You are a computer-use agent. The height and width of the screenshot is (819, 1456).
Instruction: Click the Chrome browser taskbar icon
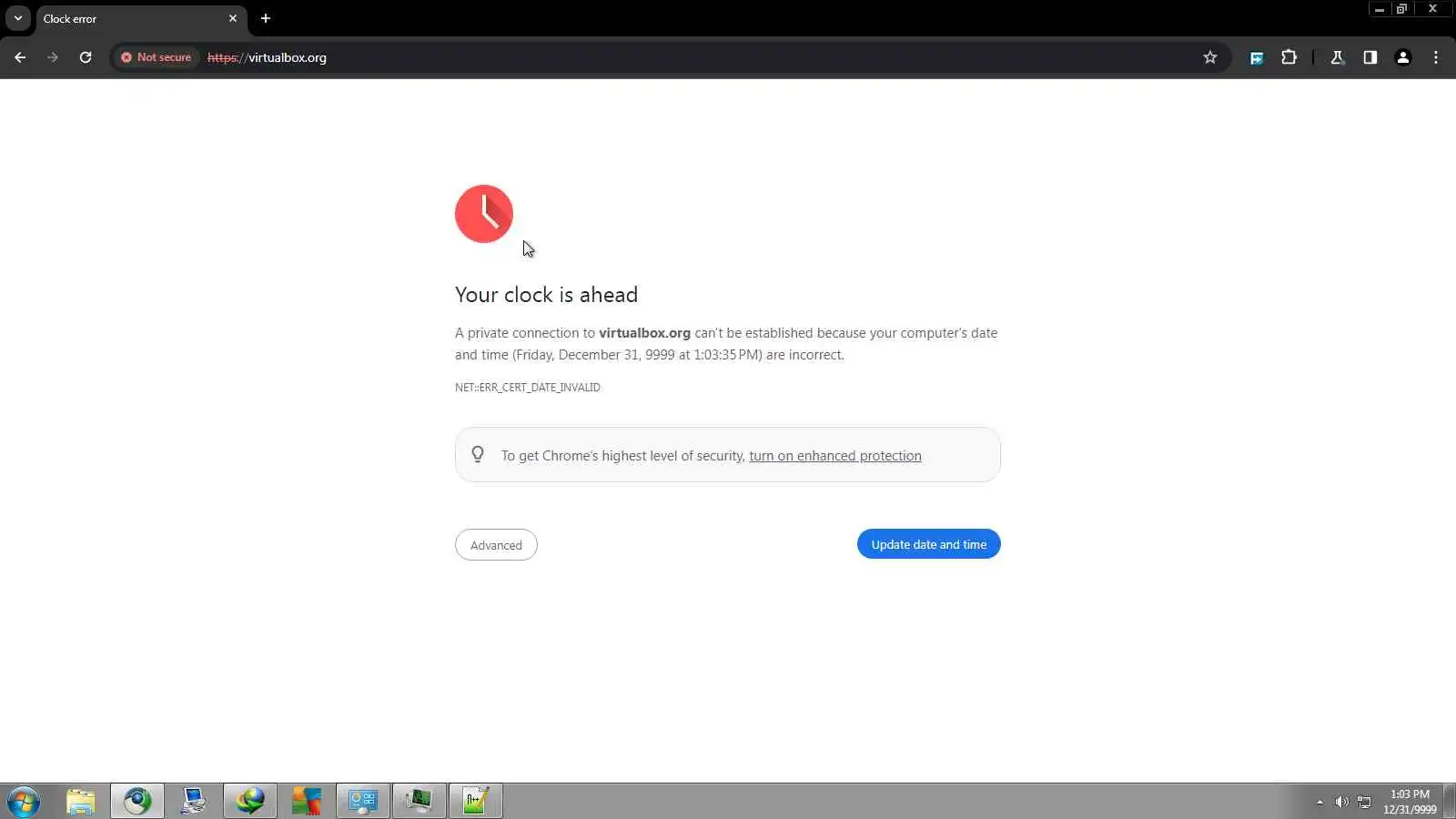pyautogui.click(x=137, y=801)
